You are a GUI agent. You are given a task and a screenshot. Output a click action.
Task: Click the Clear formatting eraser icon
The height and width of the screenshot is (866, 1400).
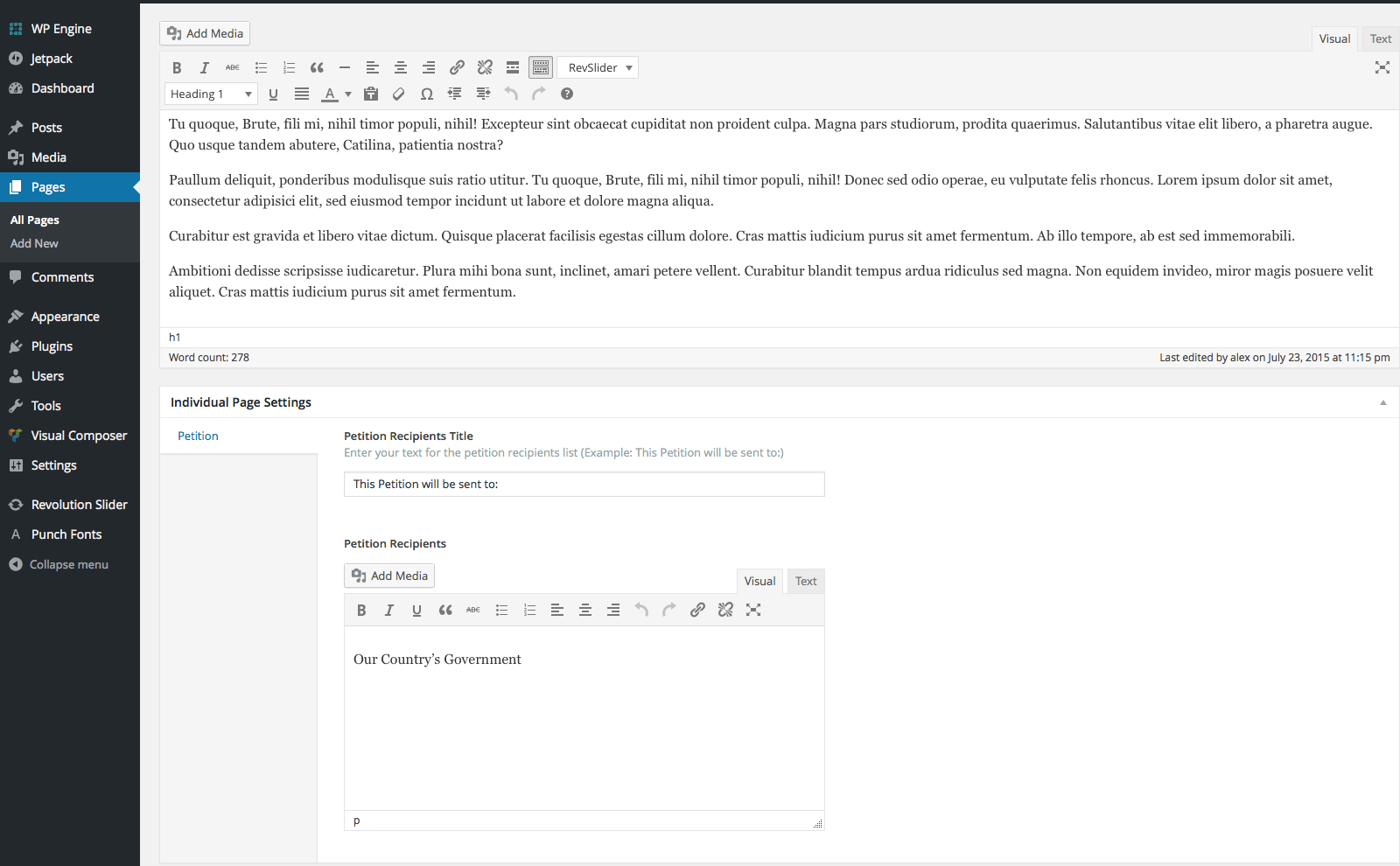(399, 94)
